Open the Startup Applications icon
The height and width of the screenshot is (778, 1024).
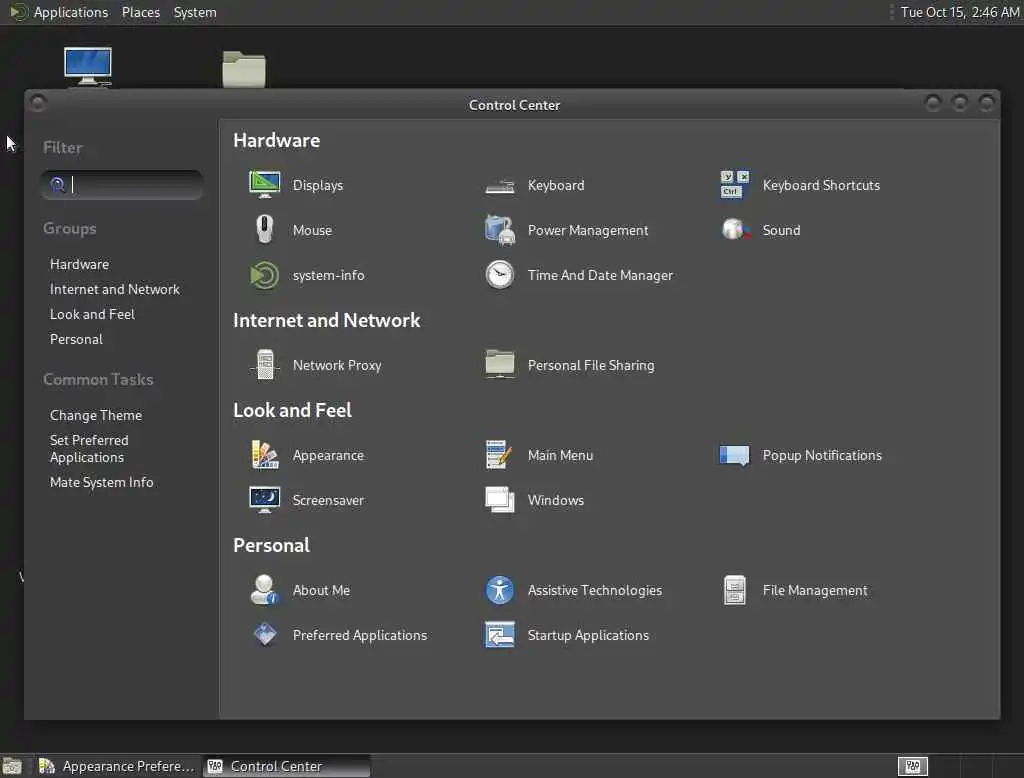(x=500, y=635)
